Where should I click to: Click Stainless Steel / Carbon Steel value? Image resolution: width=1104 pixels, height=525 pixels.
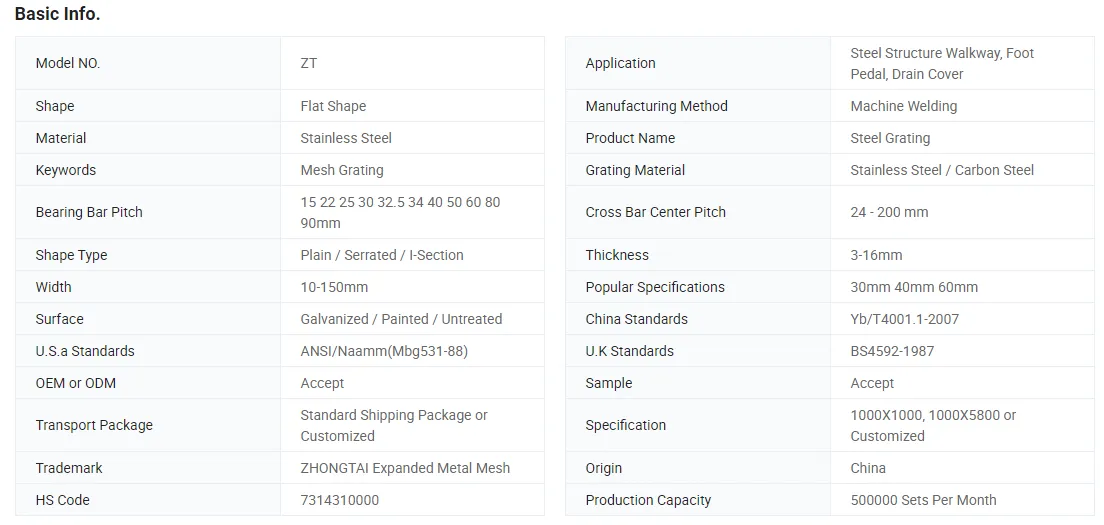click(x=942, y=170)
